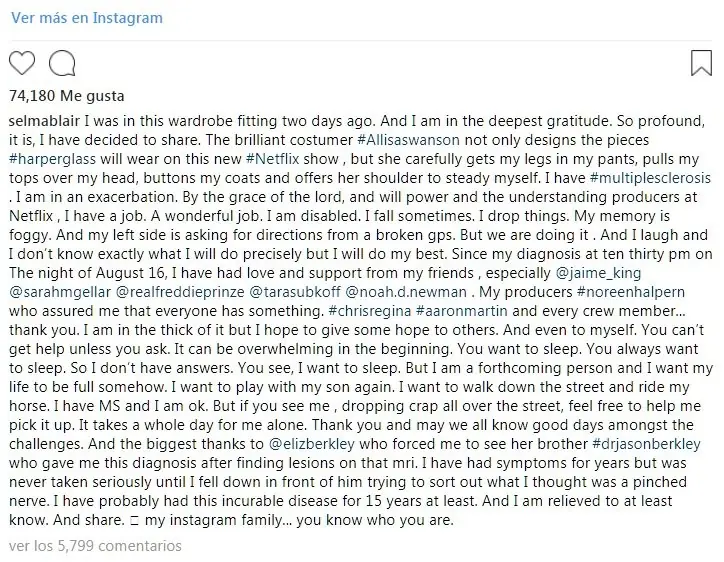This screenshot has width=724, height=562.
Task: View the 74,180 Me gusta likes count
Action: (x=67, y=96)
